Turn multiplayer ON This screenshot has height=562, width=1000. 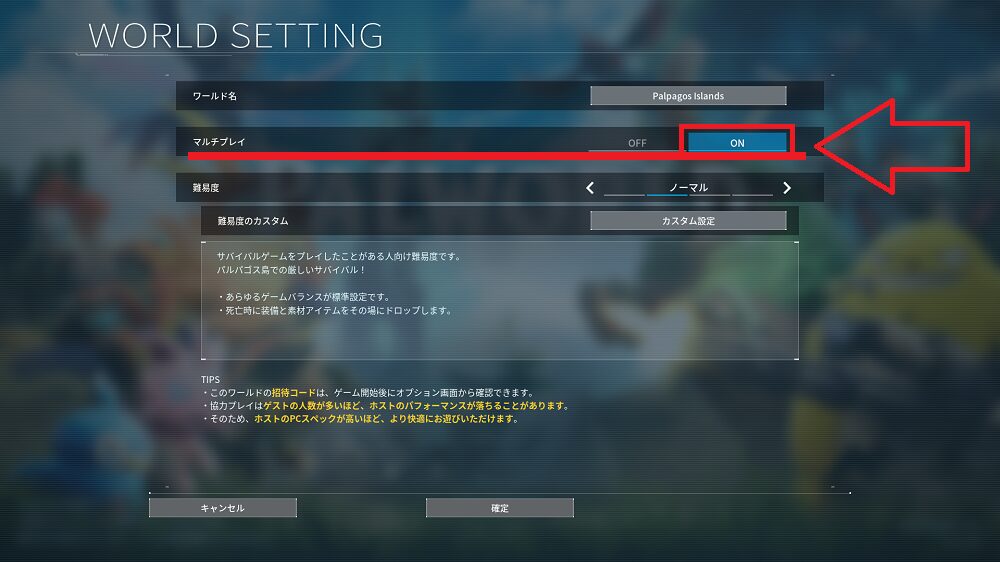(737, 142)
